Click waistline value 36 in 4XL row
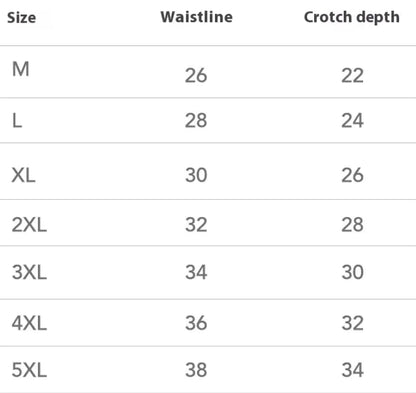 click(x=196, y=323)
